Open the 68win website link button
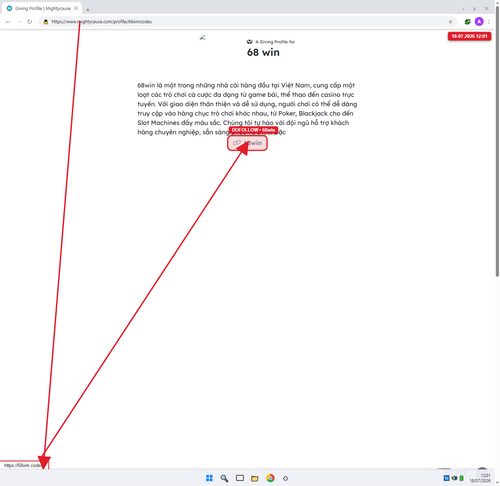 point(247,143)
